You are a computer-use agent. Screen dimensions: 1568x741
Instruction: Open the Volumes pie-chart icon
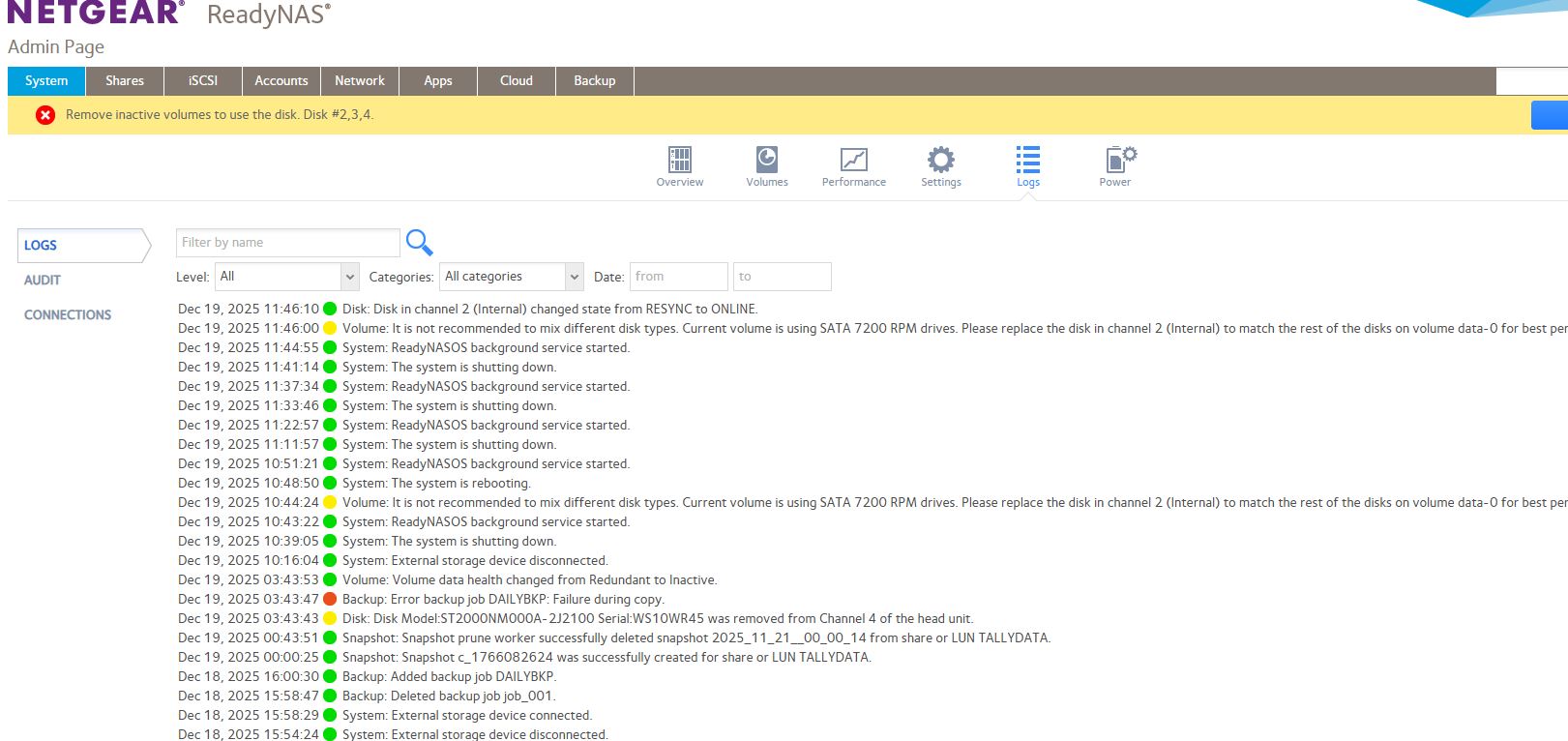click(x=767, y=160)
